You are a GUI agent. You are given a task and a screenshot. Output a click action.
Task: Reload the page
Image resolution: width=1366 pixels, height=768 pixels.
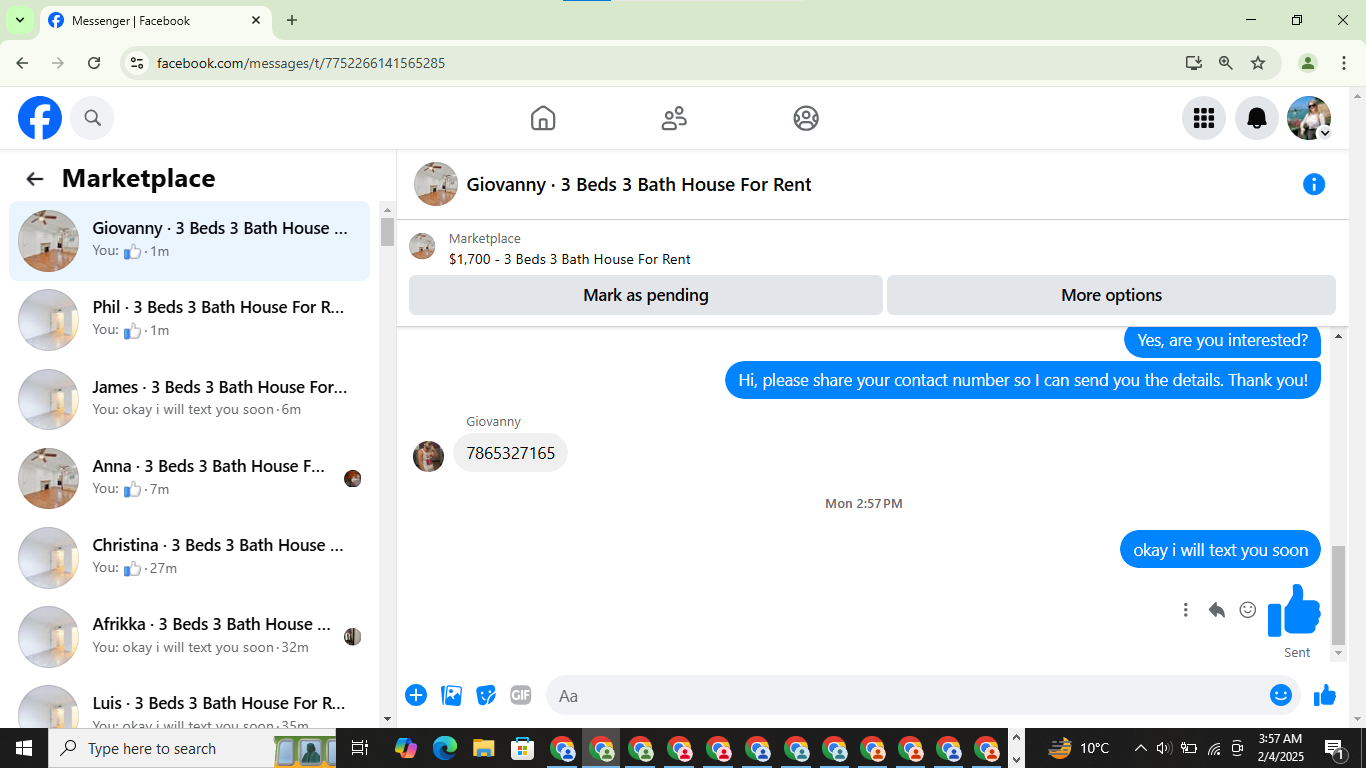click(x=94, y=63)
